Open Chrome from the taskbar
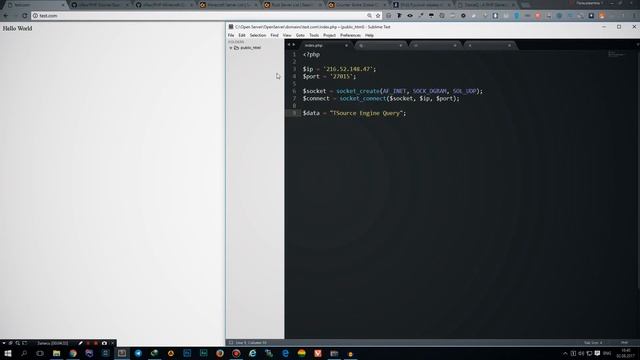 pyautogui.click(x=73, y=353)
